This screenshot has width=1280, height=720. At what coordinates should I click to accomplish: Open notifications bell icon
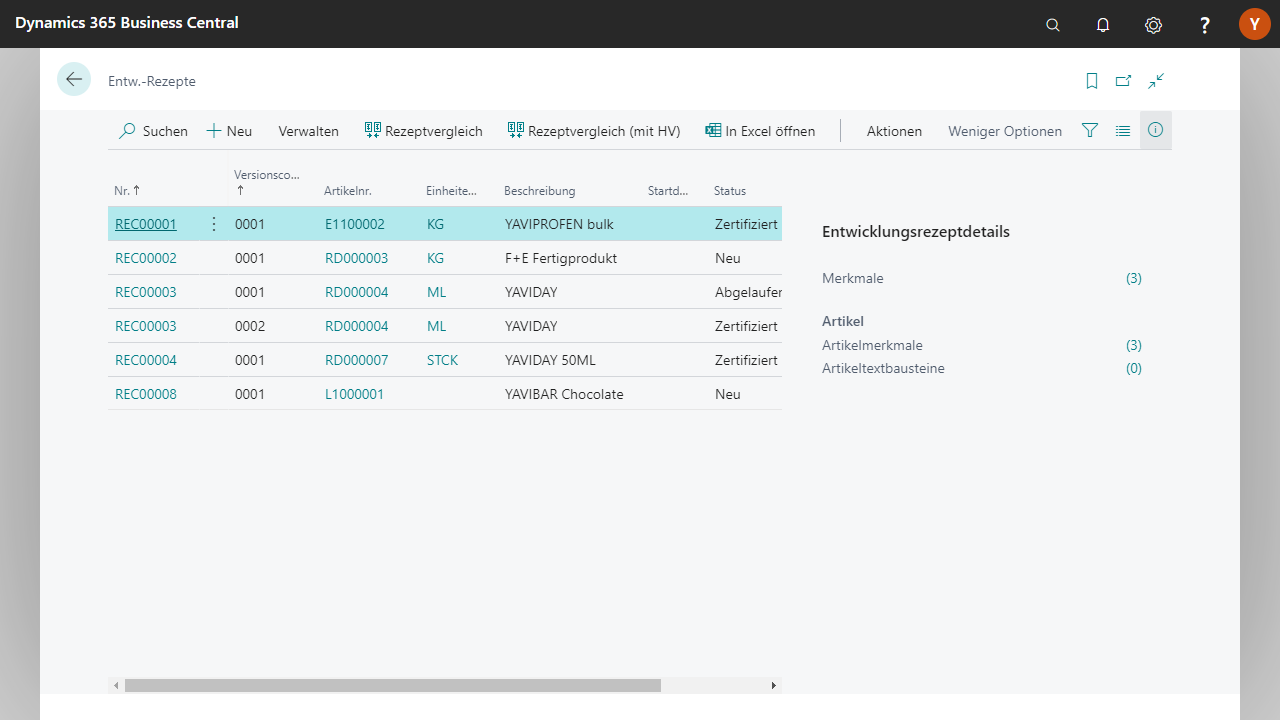[1103, 25]
